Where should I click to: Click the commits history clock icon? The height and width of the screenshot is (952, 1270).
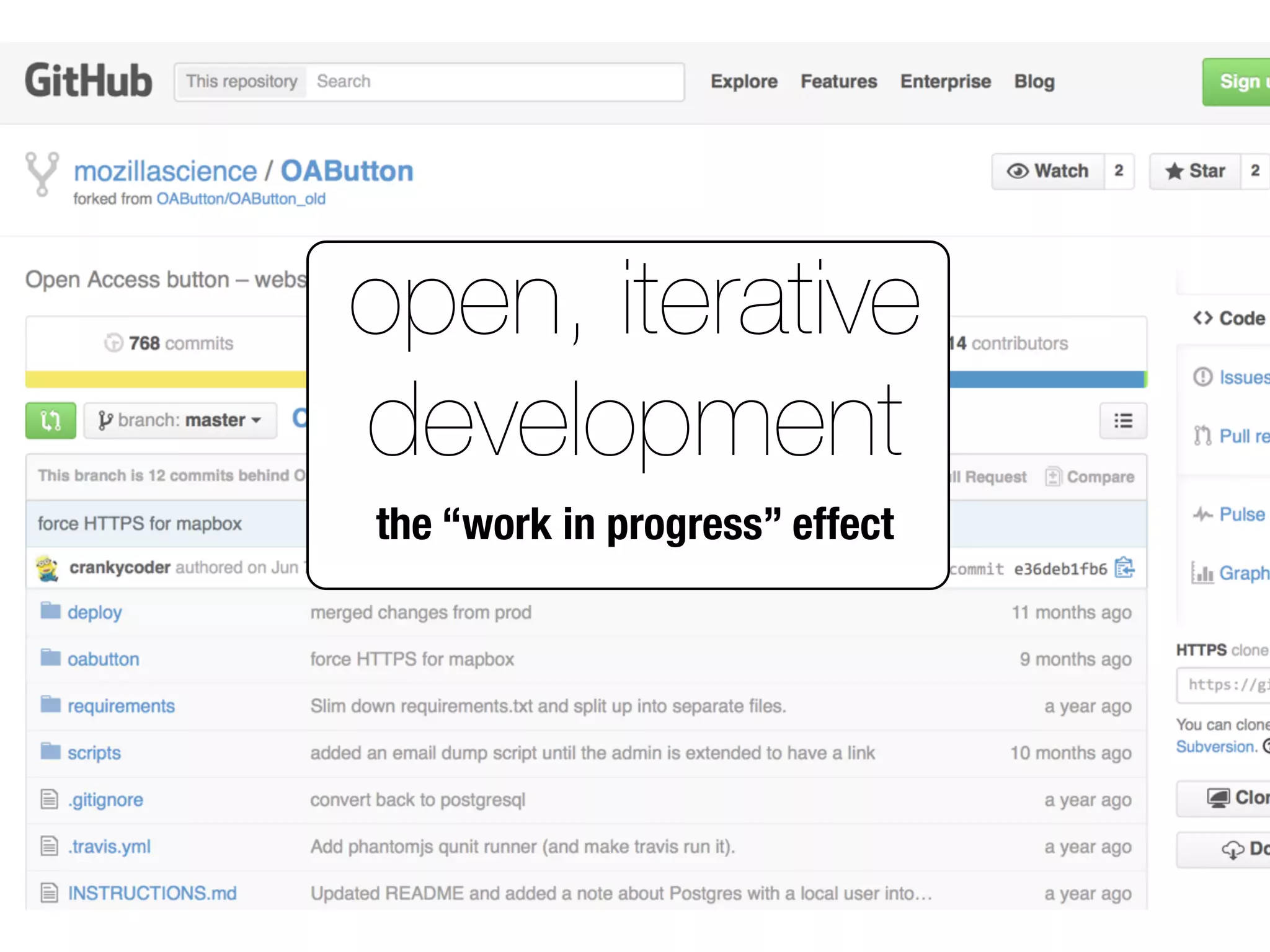113,343
